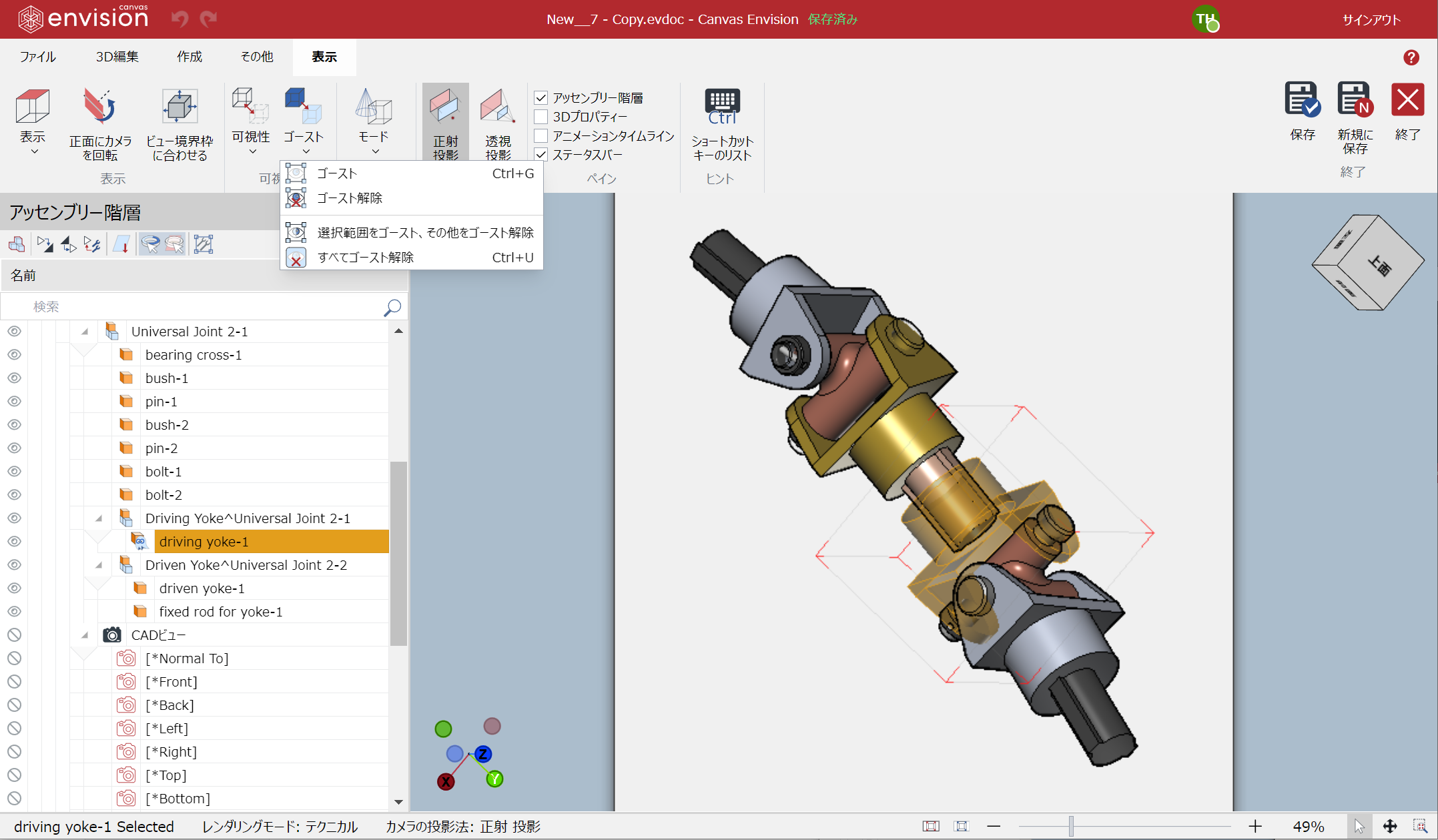Open the shortcut key list

click(722, 124)
